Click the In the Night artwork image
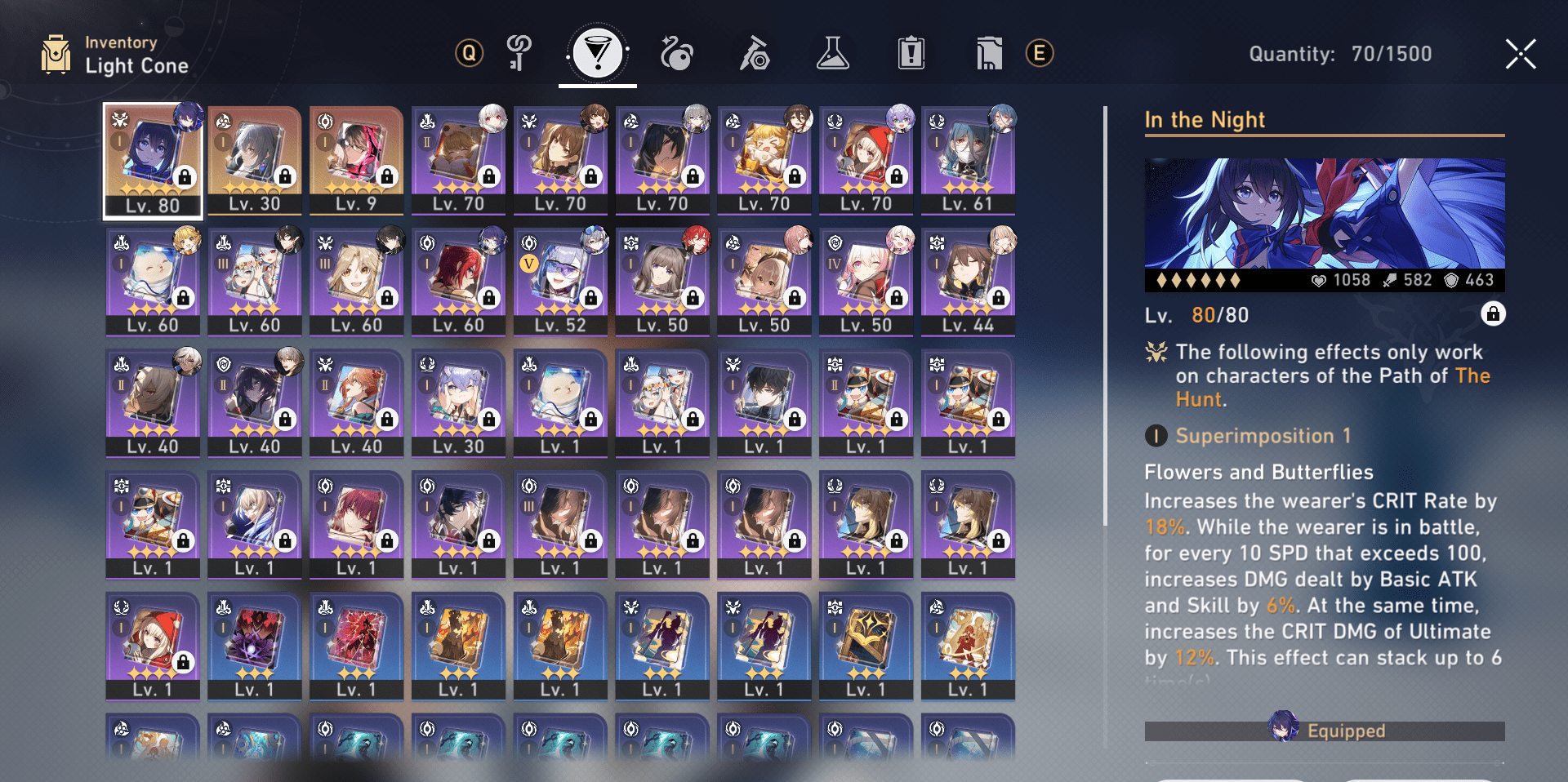1568x782 pixels. pyautogui.click(x=1325, y=214)
